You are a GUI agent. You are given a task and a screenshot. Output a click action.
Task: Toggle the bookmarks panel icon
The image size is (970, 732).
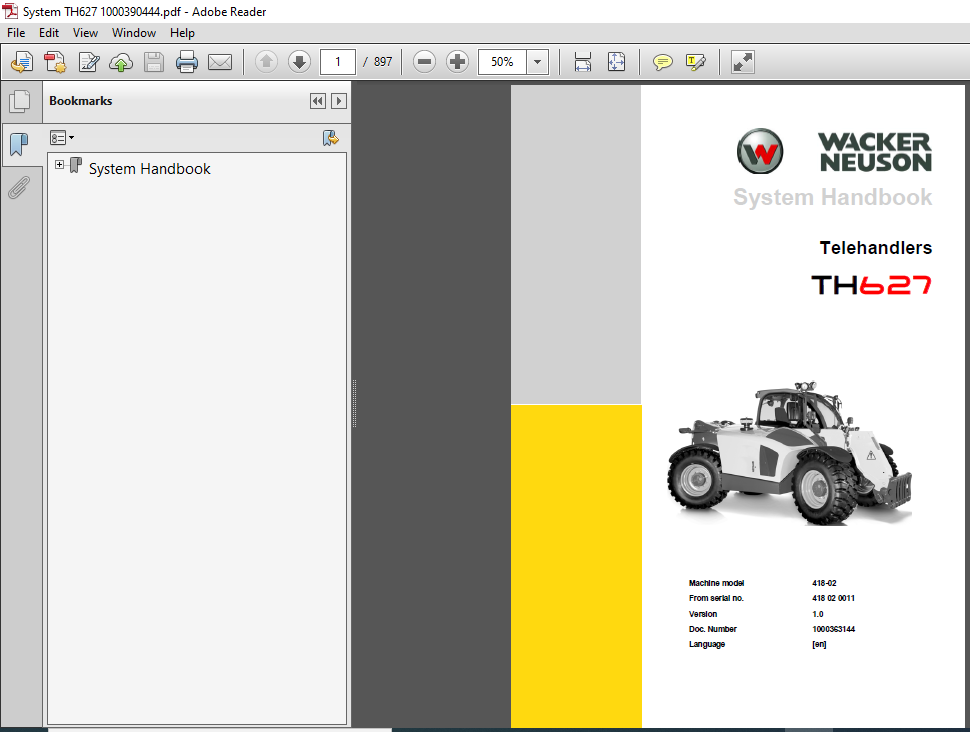20,145
